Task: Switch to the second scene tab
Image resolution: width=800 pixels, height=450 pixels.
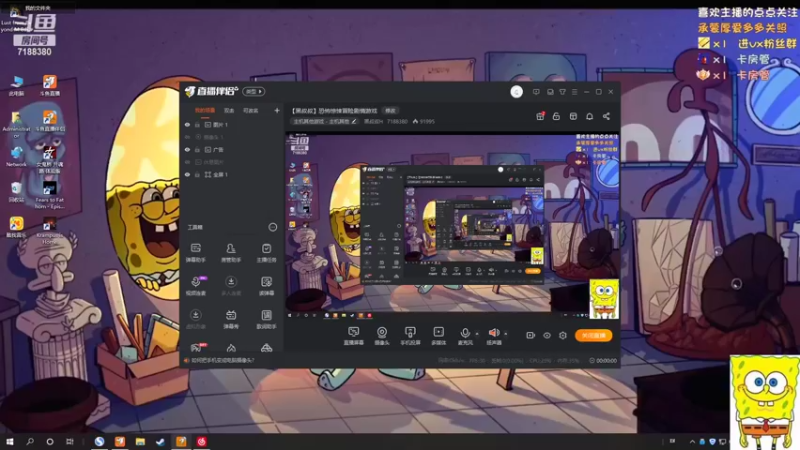Action: (x=229, y=110)
